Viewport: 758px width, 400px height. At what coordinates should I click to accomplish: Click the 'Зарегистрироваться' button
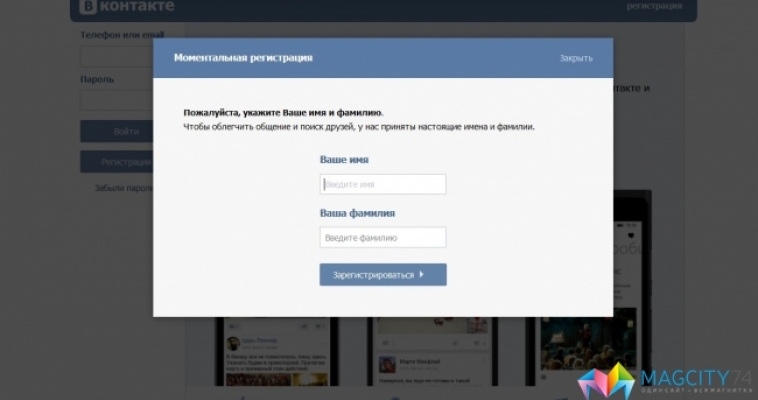click(x=383, y=275)
